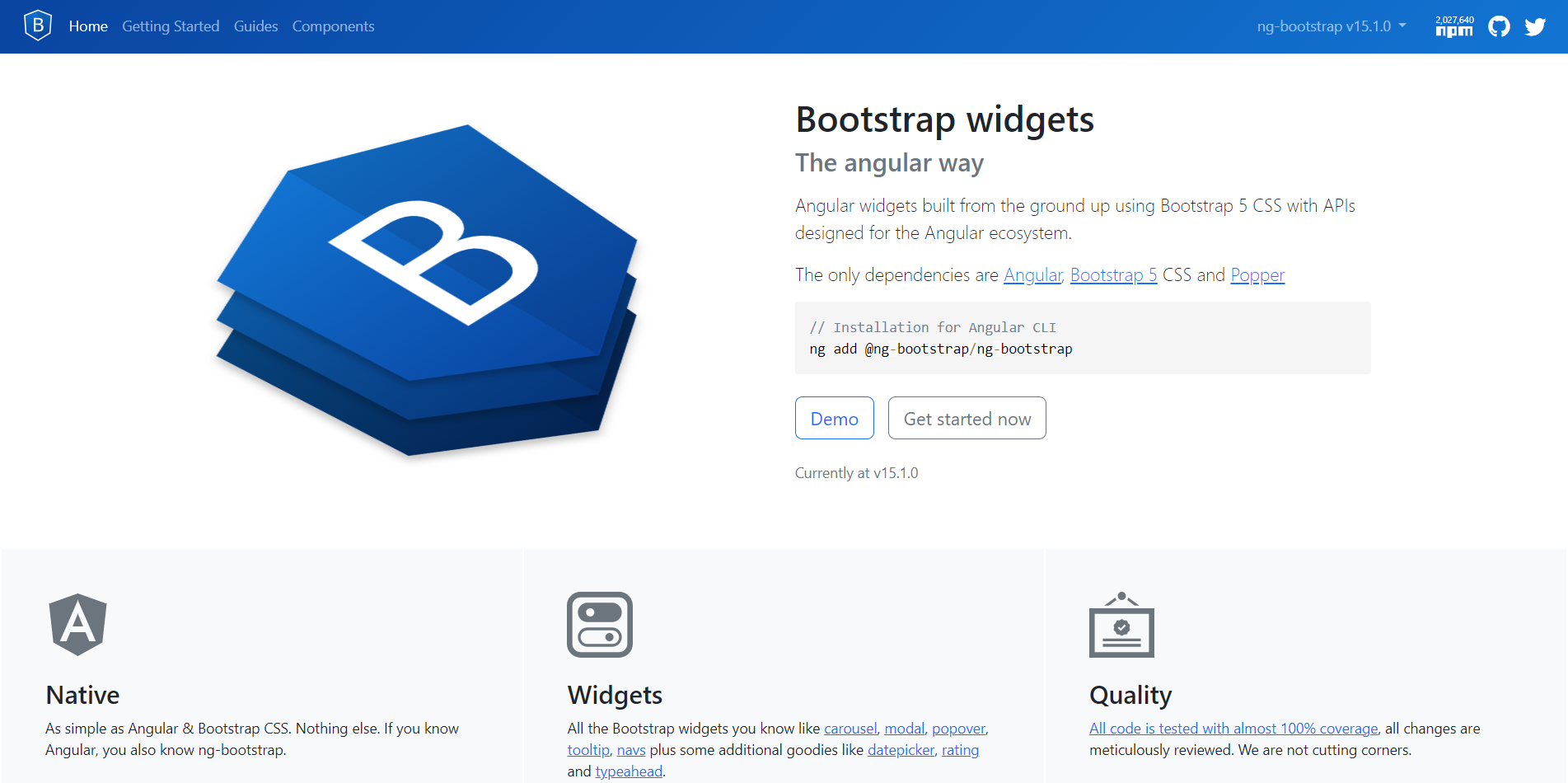This screenshot has height=783, width=1568.
Task: Open the navs widget link
Action: coord(631,750)
